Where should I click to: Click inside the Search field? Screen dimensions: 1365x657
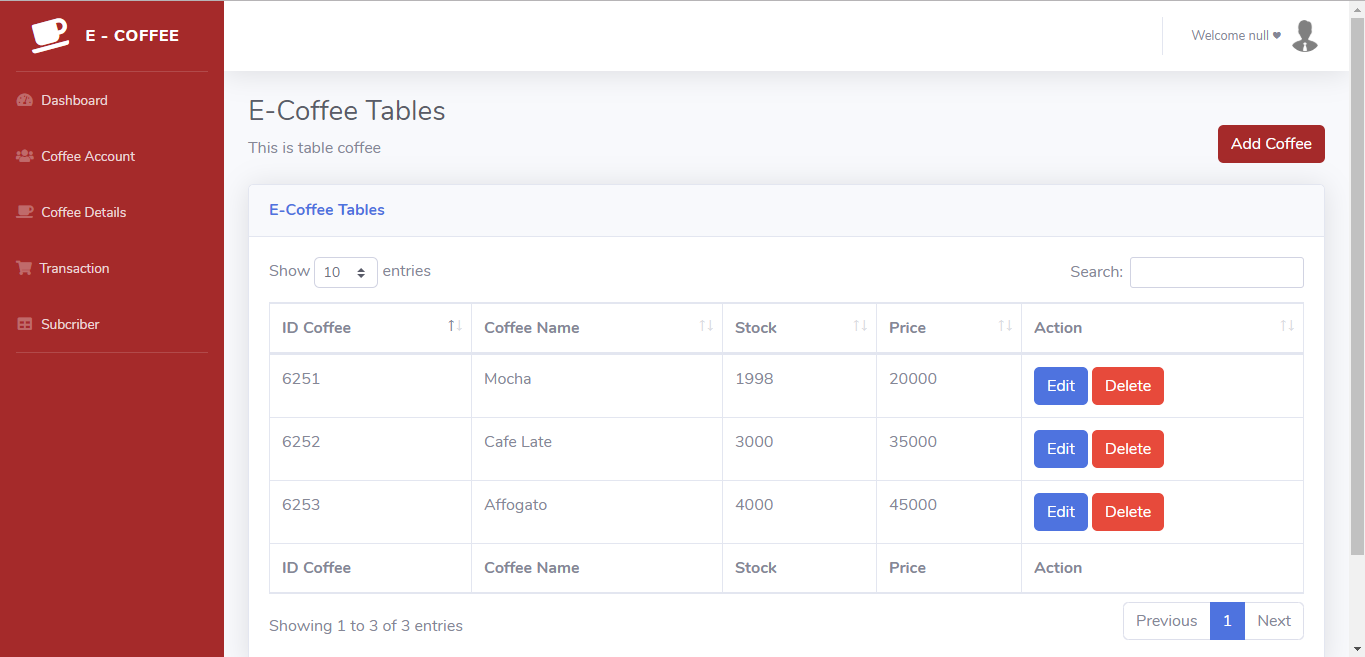point(1216,272)
